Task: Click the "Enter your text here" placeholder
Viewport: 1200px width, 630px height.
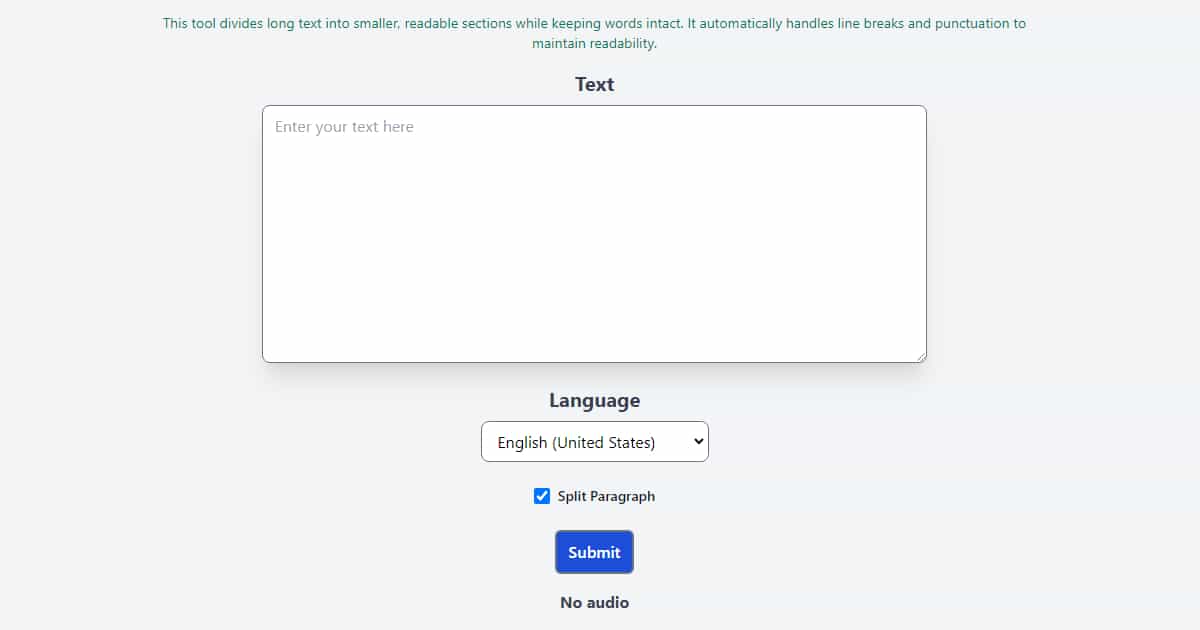Action: click(344, 127)
